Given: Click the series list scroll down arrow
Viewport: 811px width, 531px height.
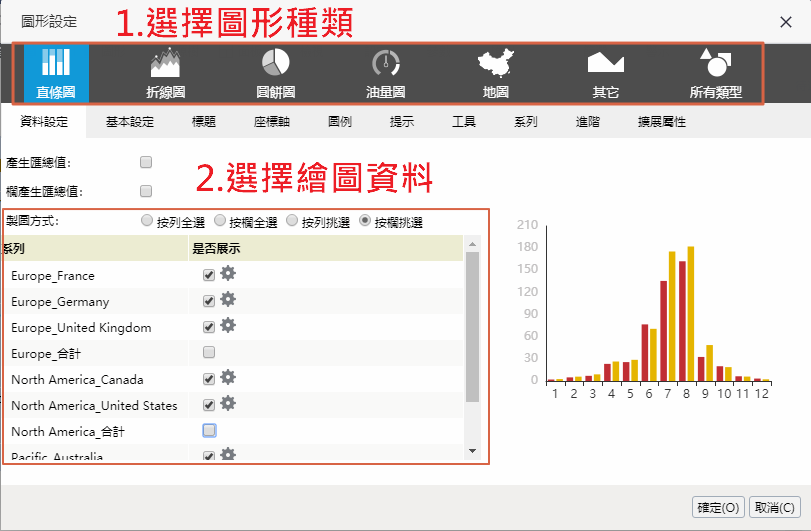Looking at the screenshot, I should (473, 451).
